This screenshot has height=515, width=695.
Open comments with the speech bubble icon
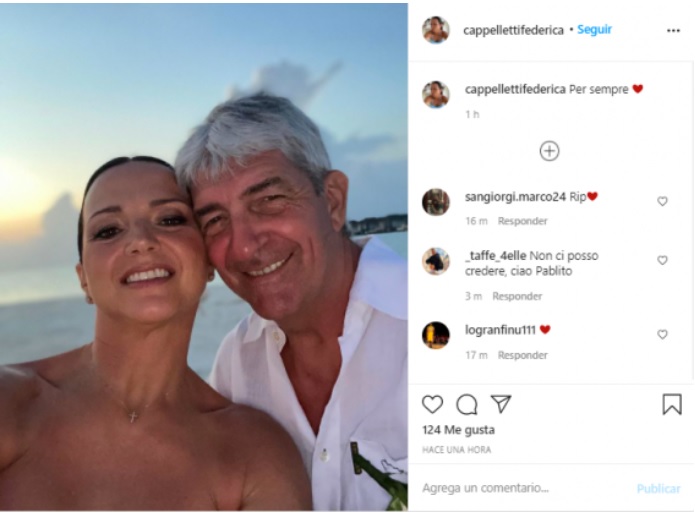pos(466,404)
